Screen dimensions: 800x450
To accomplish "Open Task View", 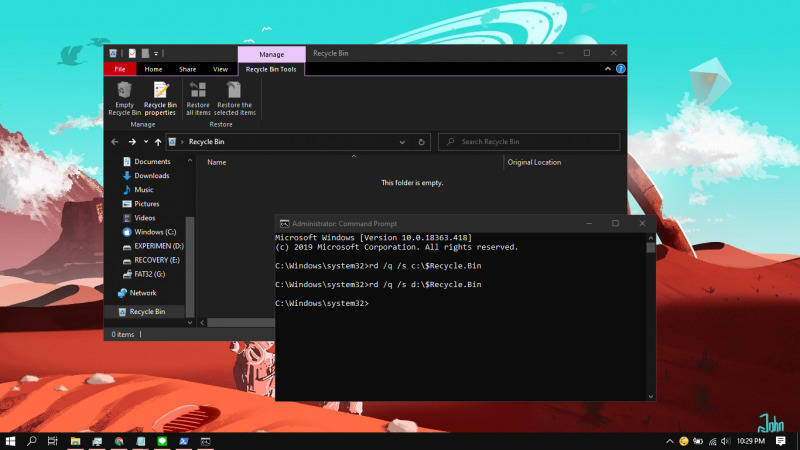I will click(53, 441).
